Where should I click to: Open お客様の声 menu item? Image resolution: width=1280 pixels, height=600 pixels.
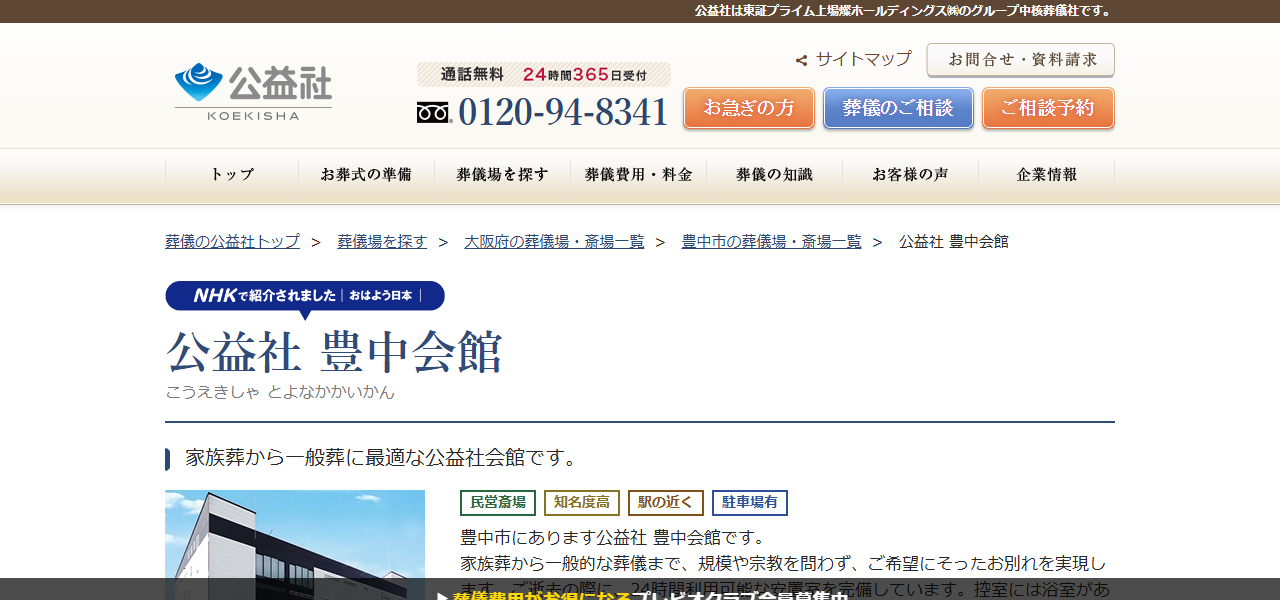[910, 175]
